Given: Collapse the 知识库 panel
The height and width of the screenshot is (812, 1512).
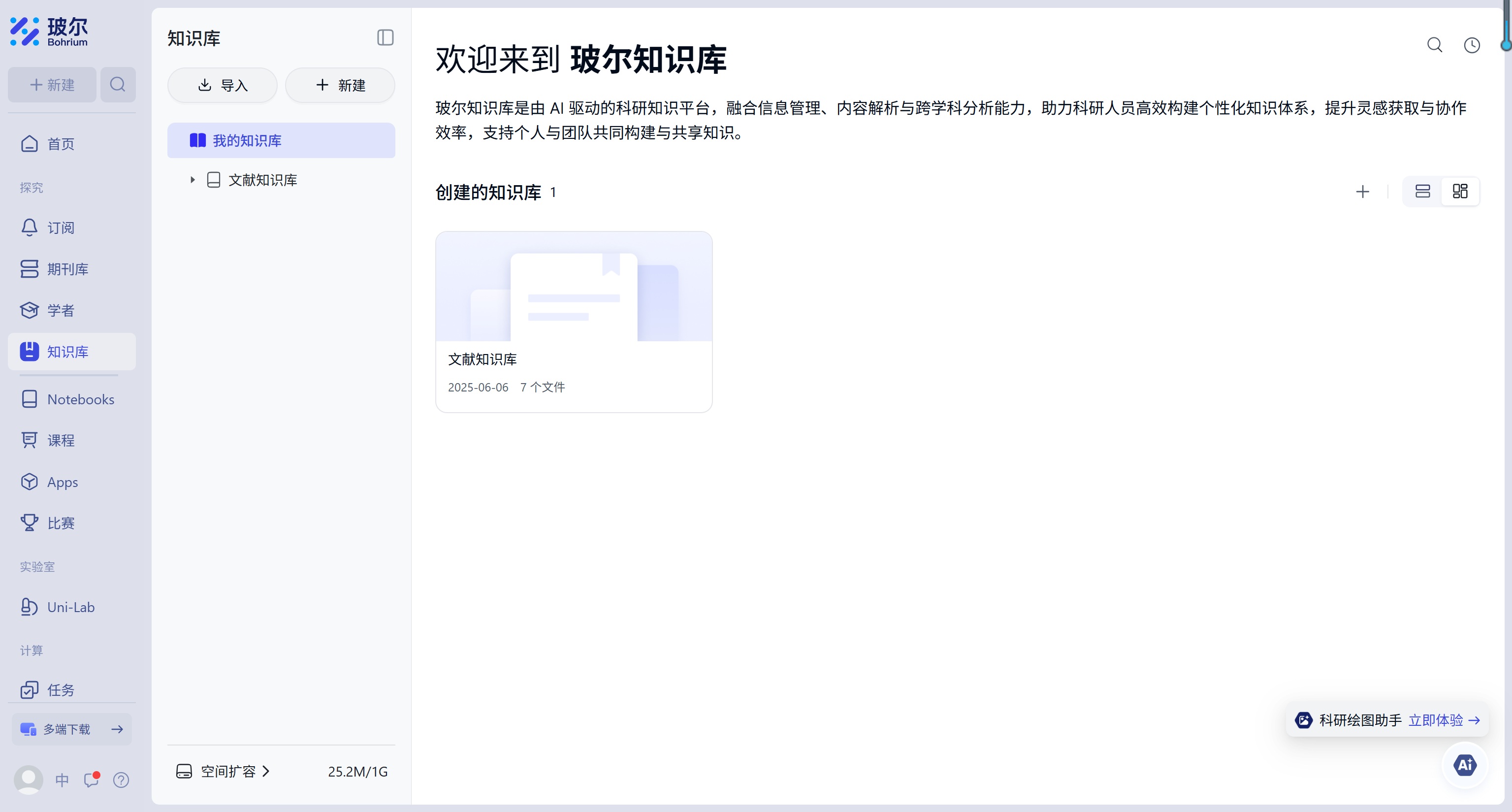Looking at the screenshot, I should pos(385,38).
